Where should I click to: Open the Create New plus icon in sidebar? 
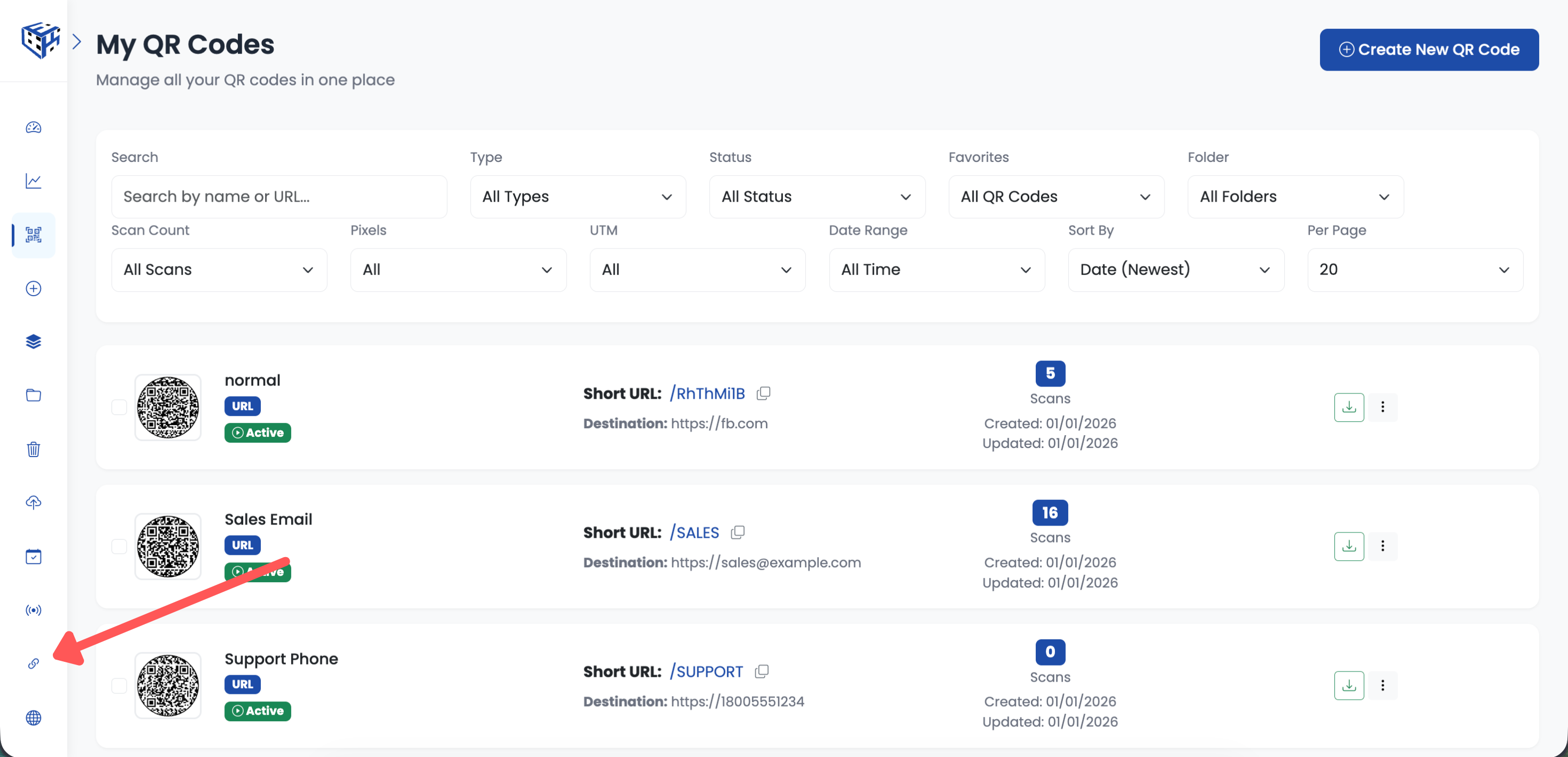coord(34,289)
